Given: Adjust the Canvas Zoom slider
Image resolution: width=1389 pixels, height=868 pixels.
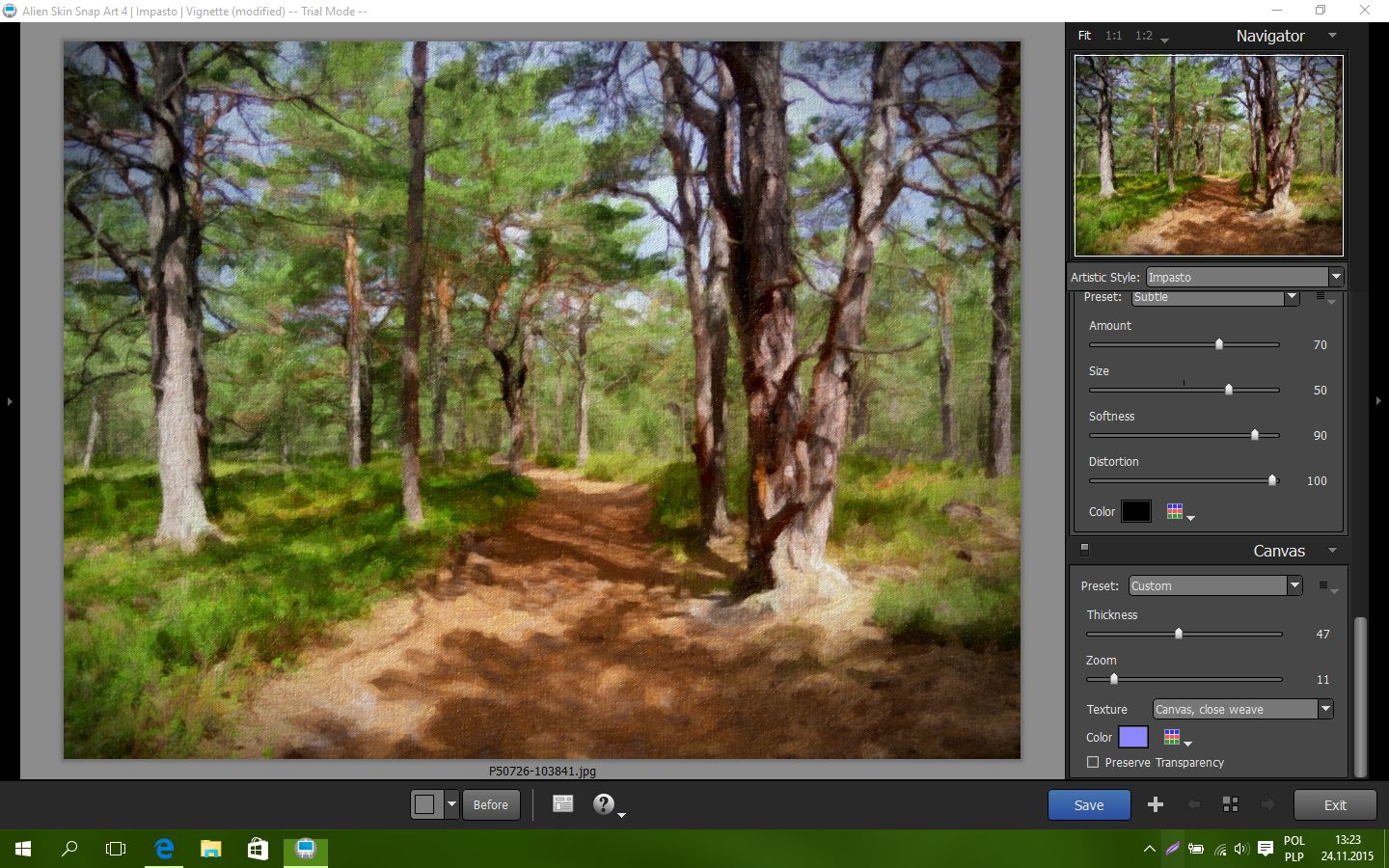Looking at the screenshot, I should [x=1184, y=679].
